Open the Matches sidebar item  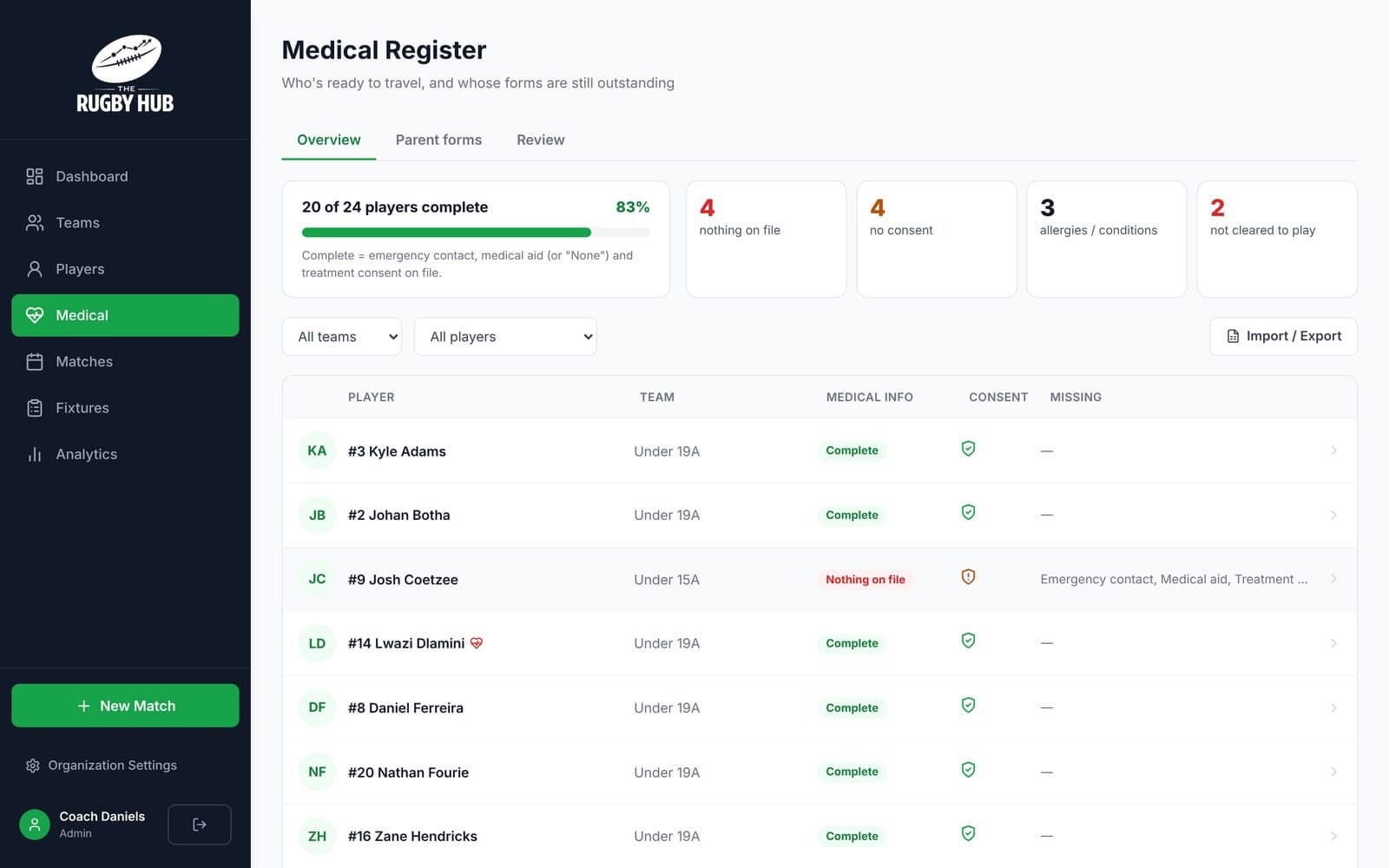point(125,362)
